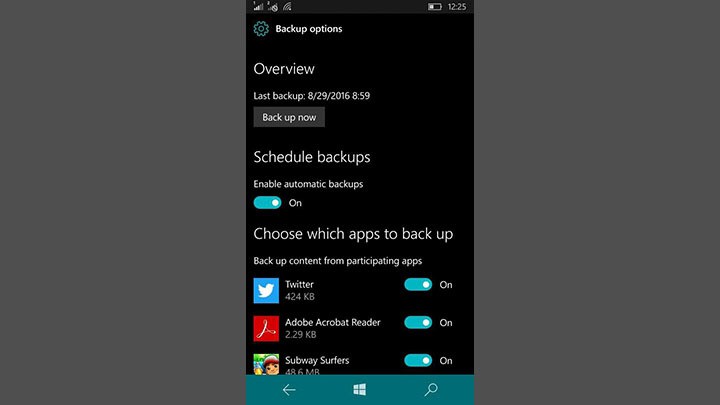
Task: Select the Schedule backups heading
Action: pos(312,157)
